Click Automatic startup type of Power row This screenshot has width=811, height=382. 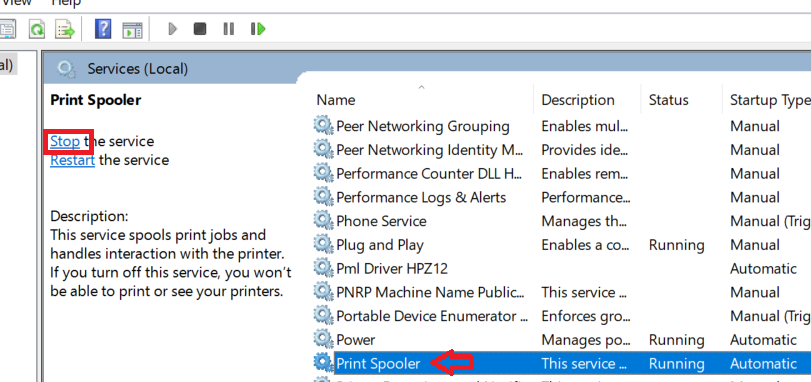[763, 340]
